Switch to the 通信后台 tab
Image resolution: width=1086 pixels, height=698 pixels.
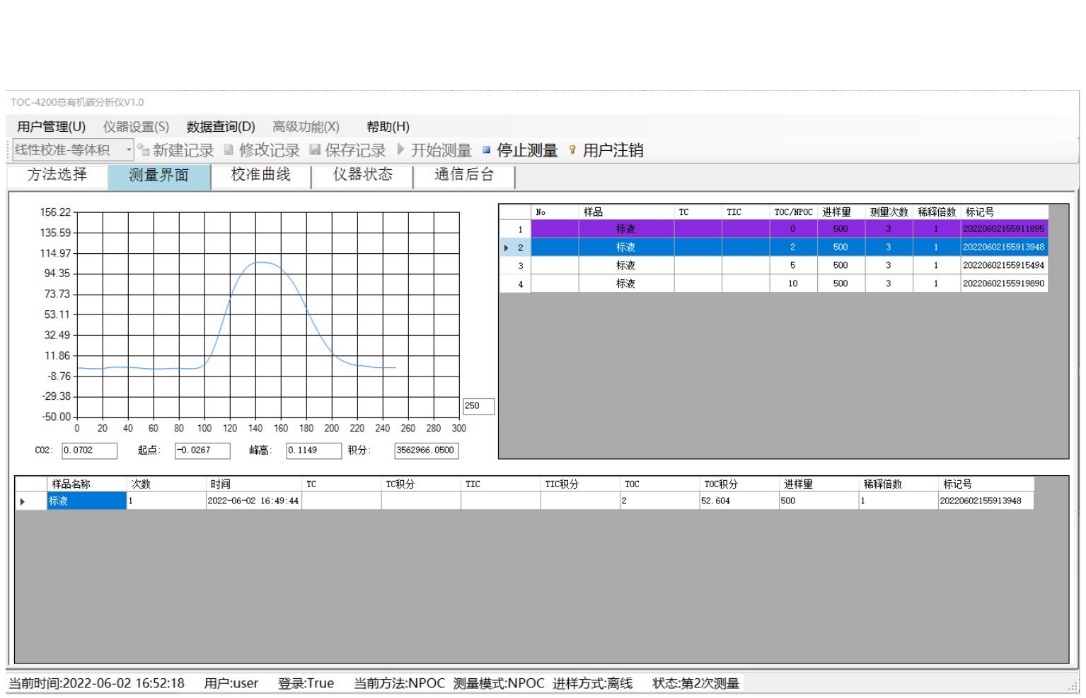pos(464,175)
